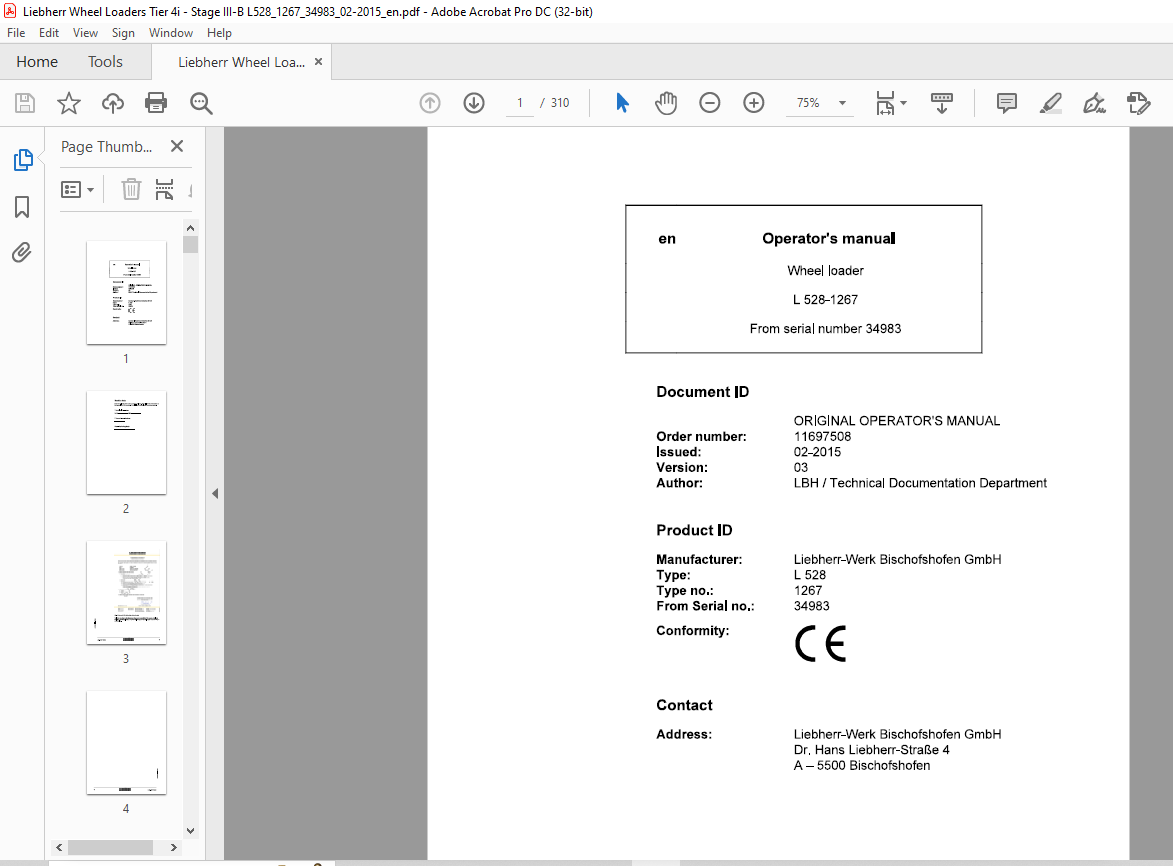Viewport: 1173px width, 866px height.
Task: Print the document
Action: 156,103
